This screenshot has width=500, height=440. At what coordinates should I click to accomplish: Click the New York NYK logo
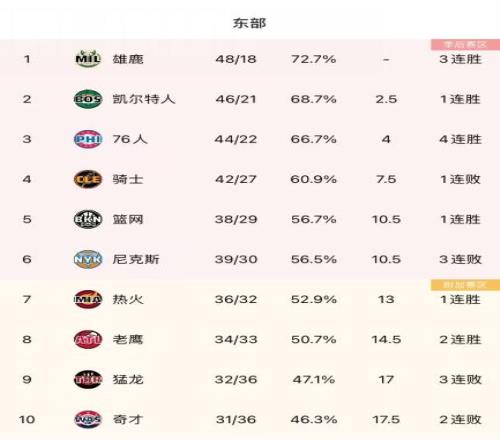[88, 259]
